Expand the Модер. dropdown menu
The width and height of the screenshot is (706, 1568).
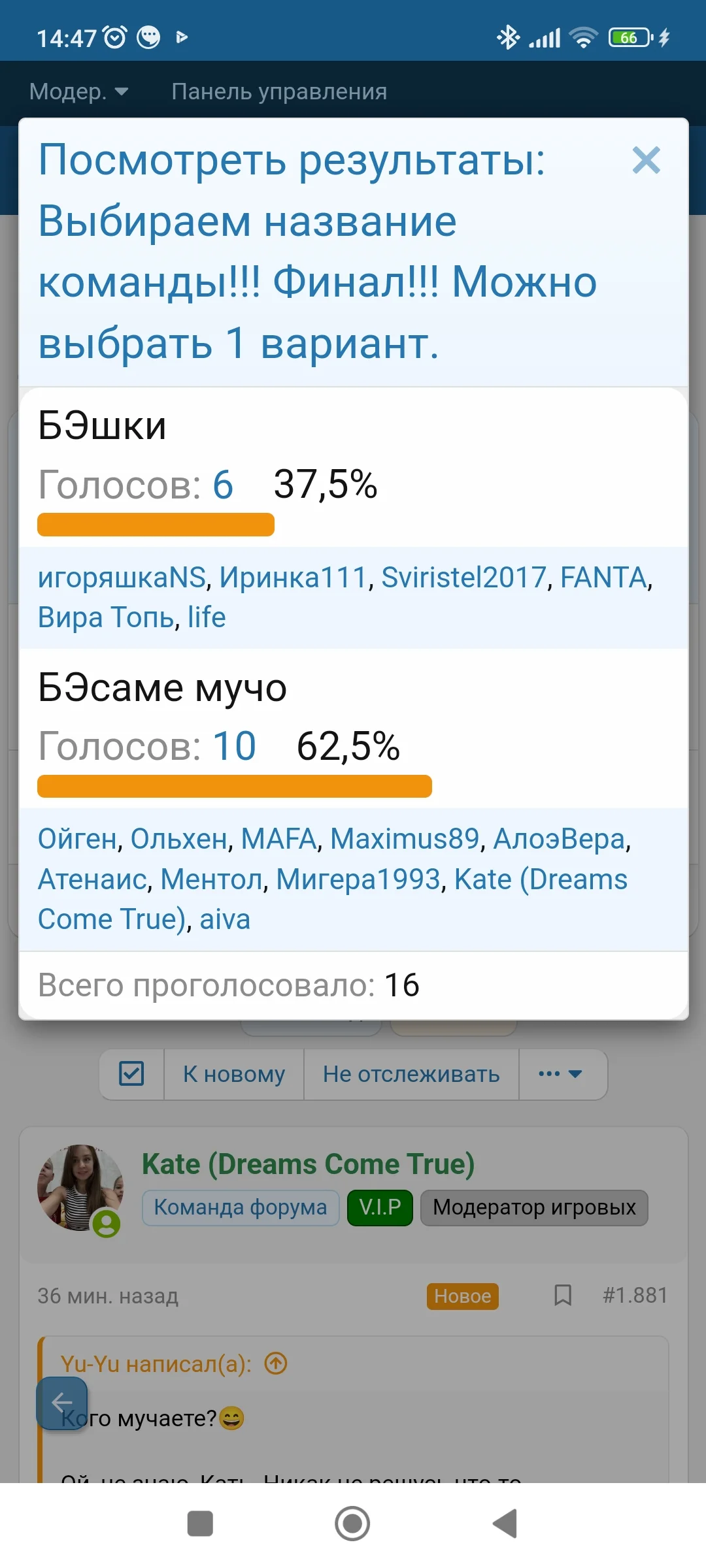[78, 91]
